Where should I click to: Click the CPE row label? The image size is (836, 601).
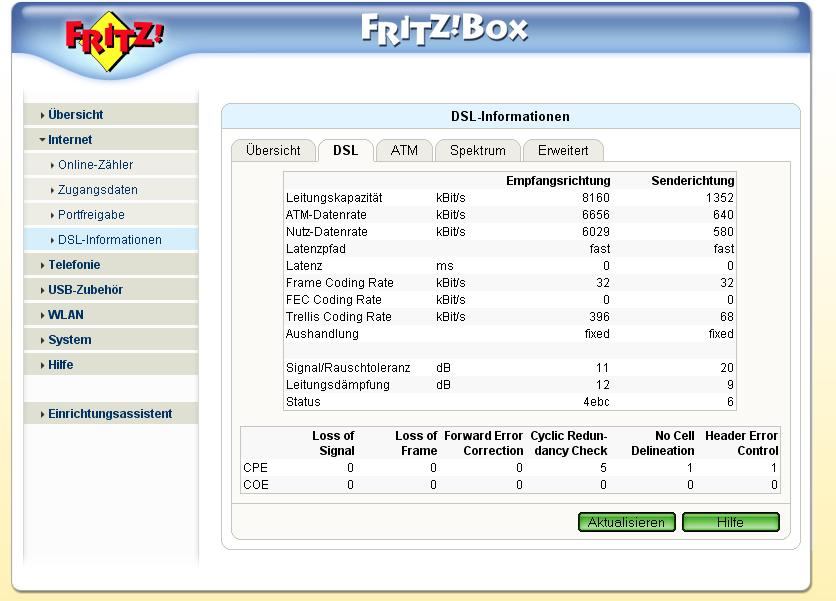coord(255,468)
